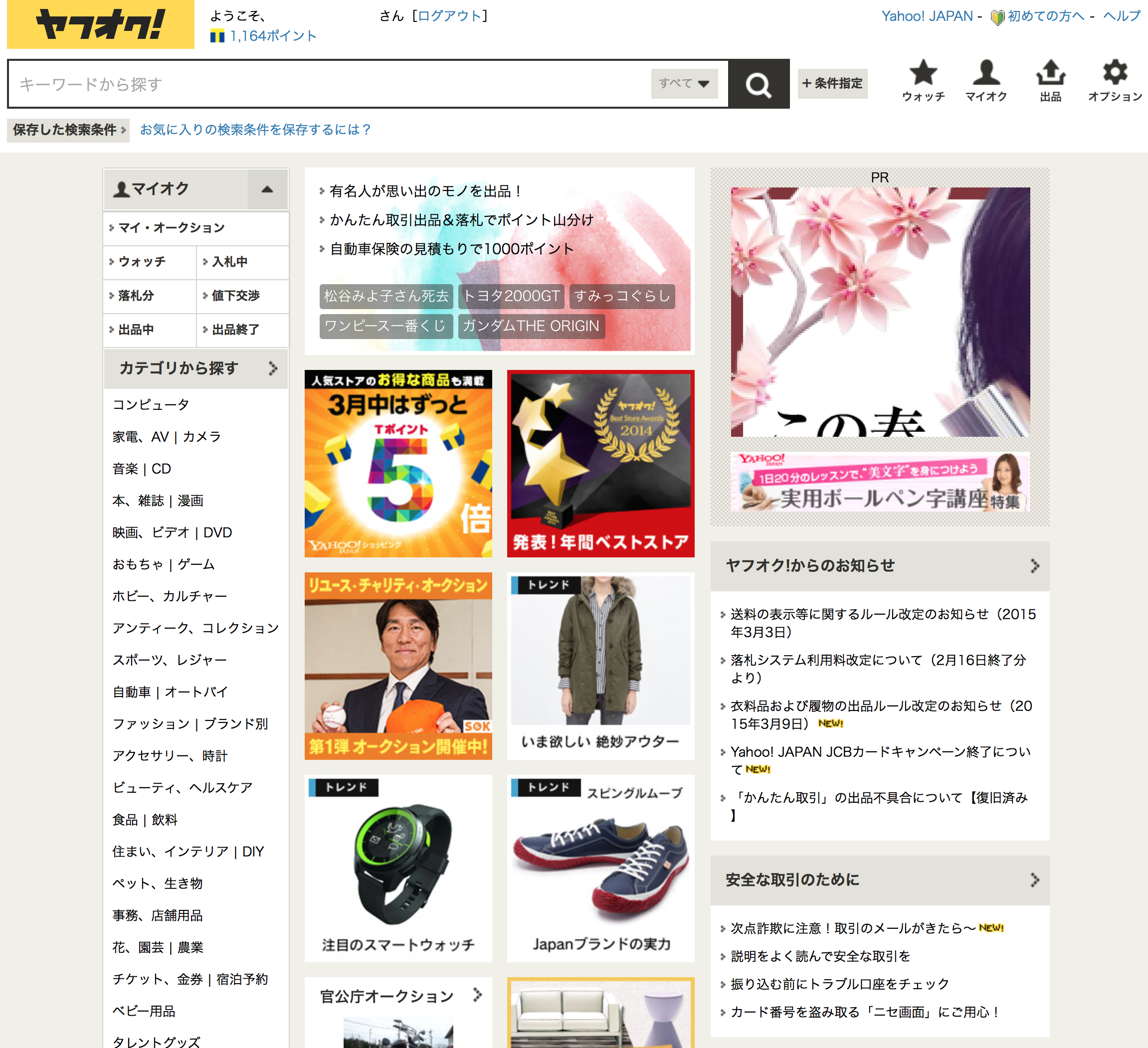Open お気に入りの検索条件を保存するには link
The image size is (1148, 1048).
pos(255,130)
